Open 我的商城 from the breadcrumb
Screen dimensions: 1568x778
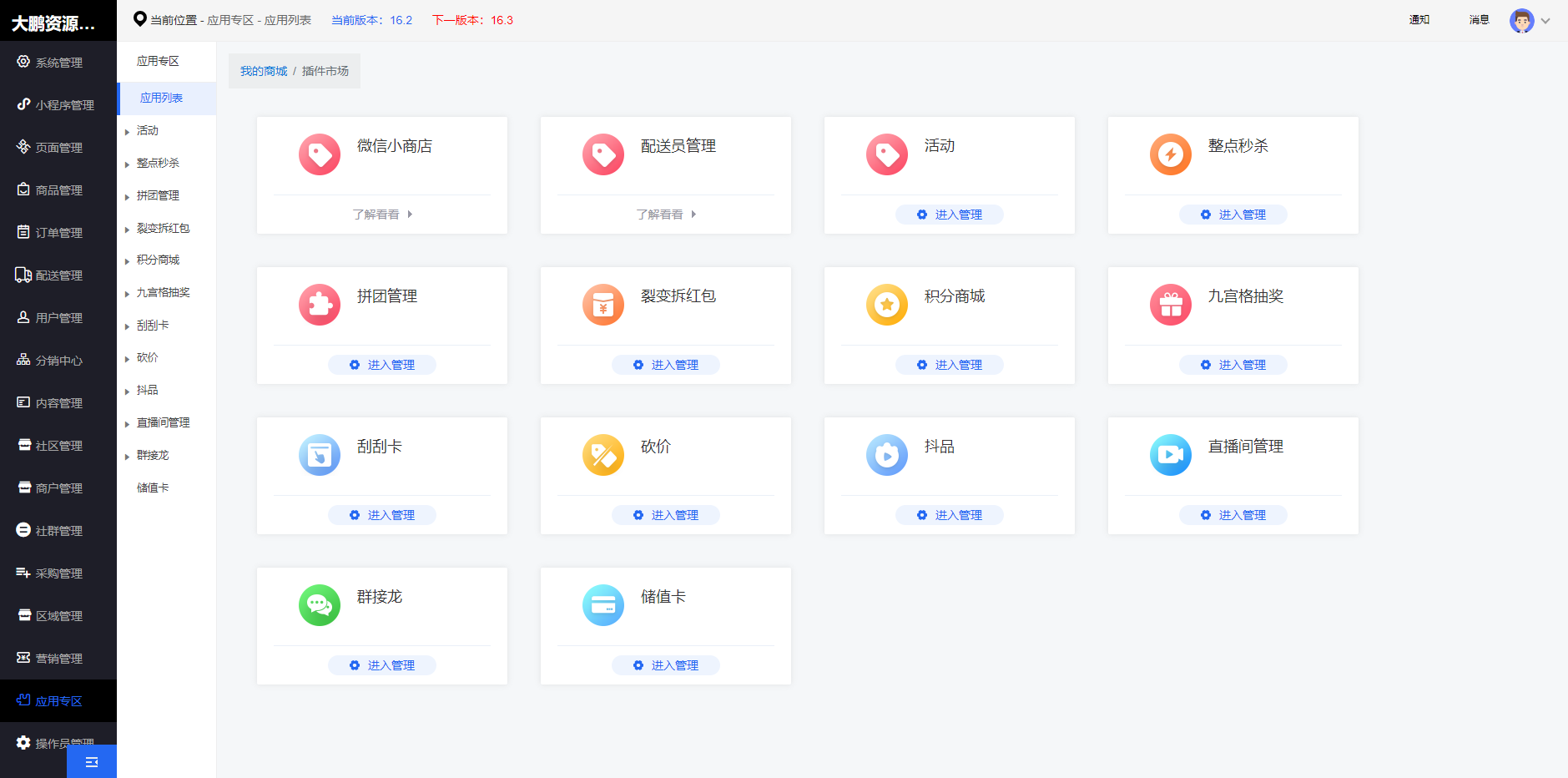pos(263,71)
